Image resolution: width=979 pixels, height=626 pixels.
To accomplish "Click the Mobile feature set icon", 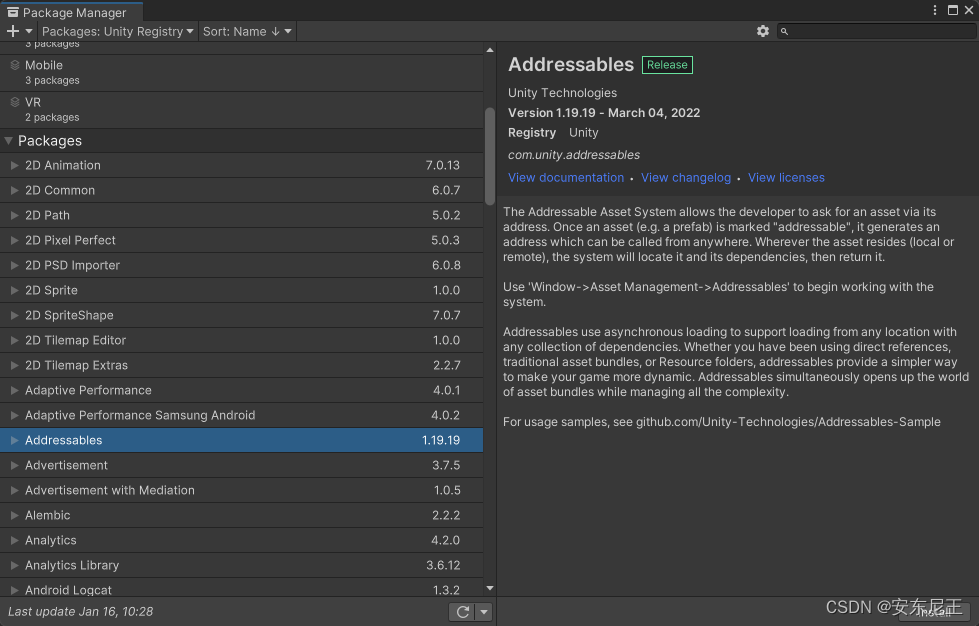I will coord(15,65).
